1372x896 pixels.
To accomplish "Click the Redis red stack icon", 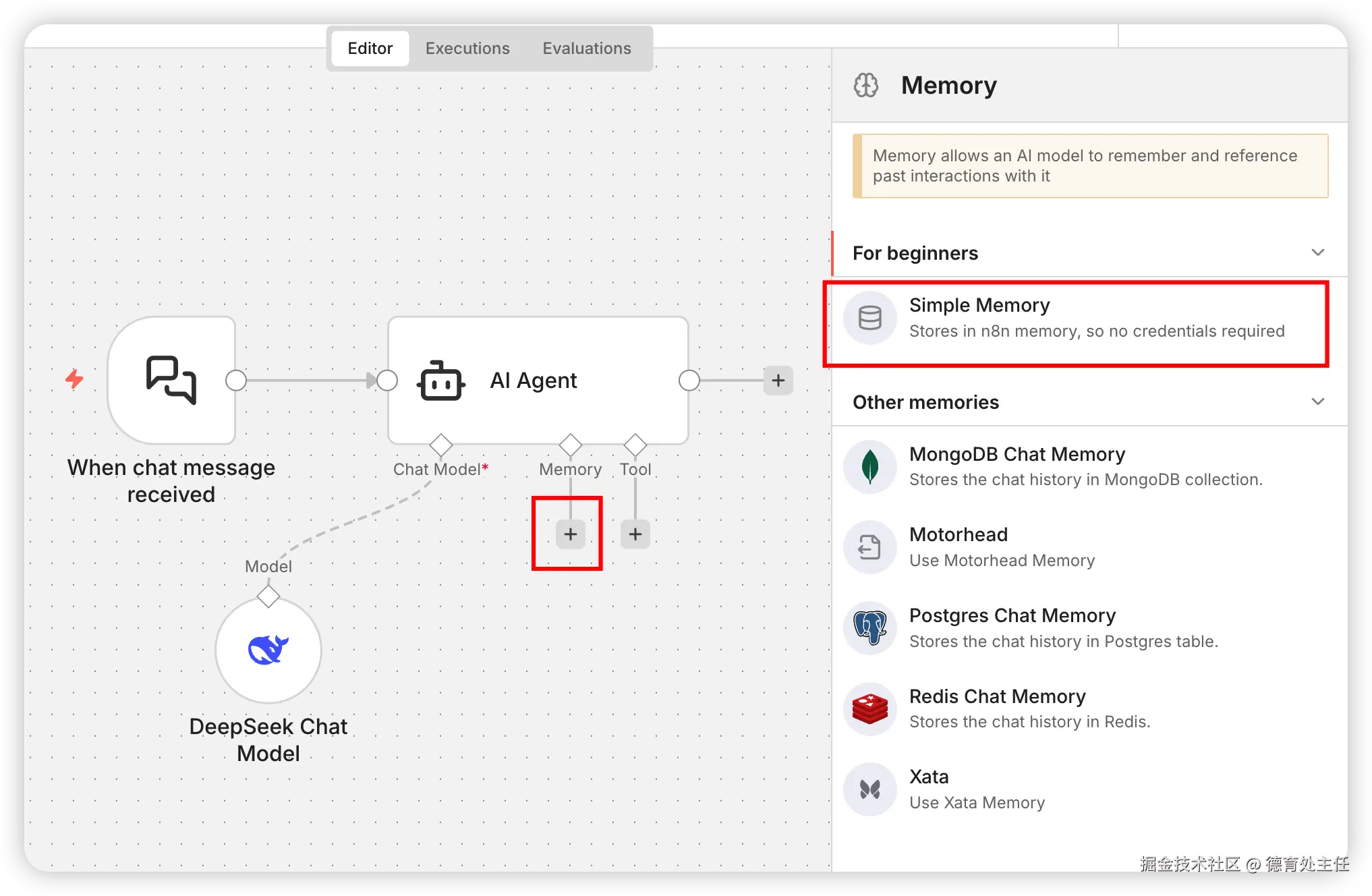I will click(869, 708).
